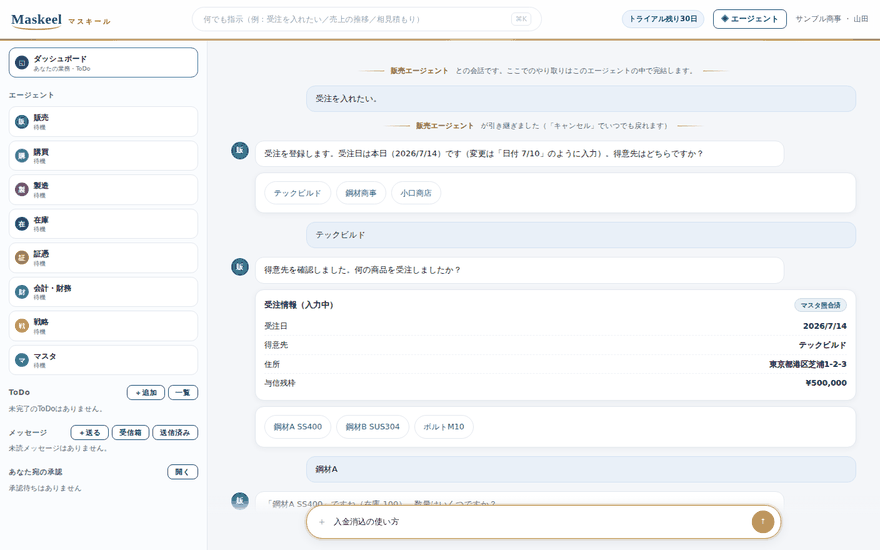Click the ToDo 一覧 button
Image resolution: width=880 pixels, height=550 pixels.
(x=183, y=392)
